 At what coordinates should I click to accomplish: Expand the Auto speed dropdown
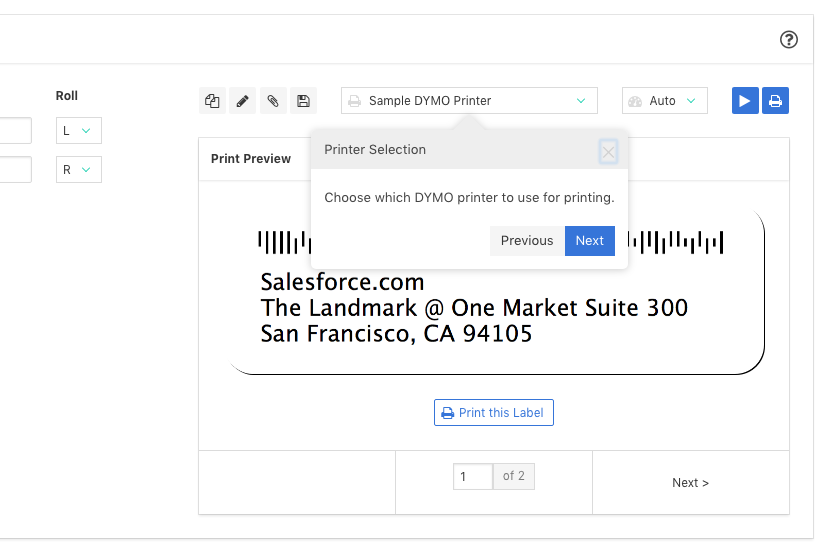coord(664,101)
